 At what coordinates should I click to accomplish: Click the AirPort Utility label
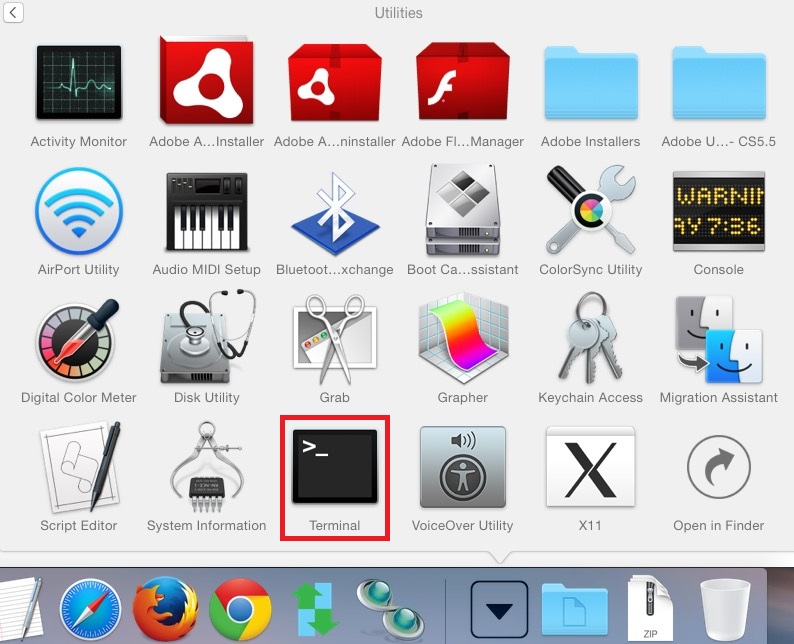(78, 269)
